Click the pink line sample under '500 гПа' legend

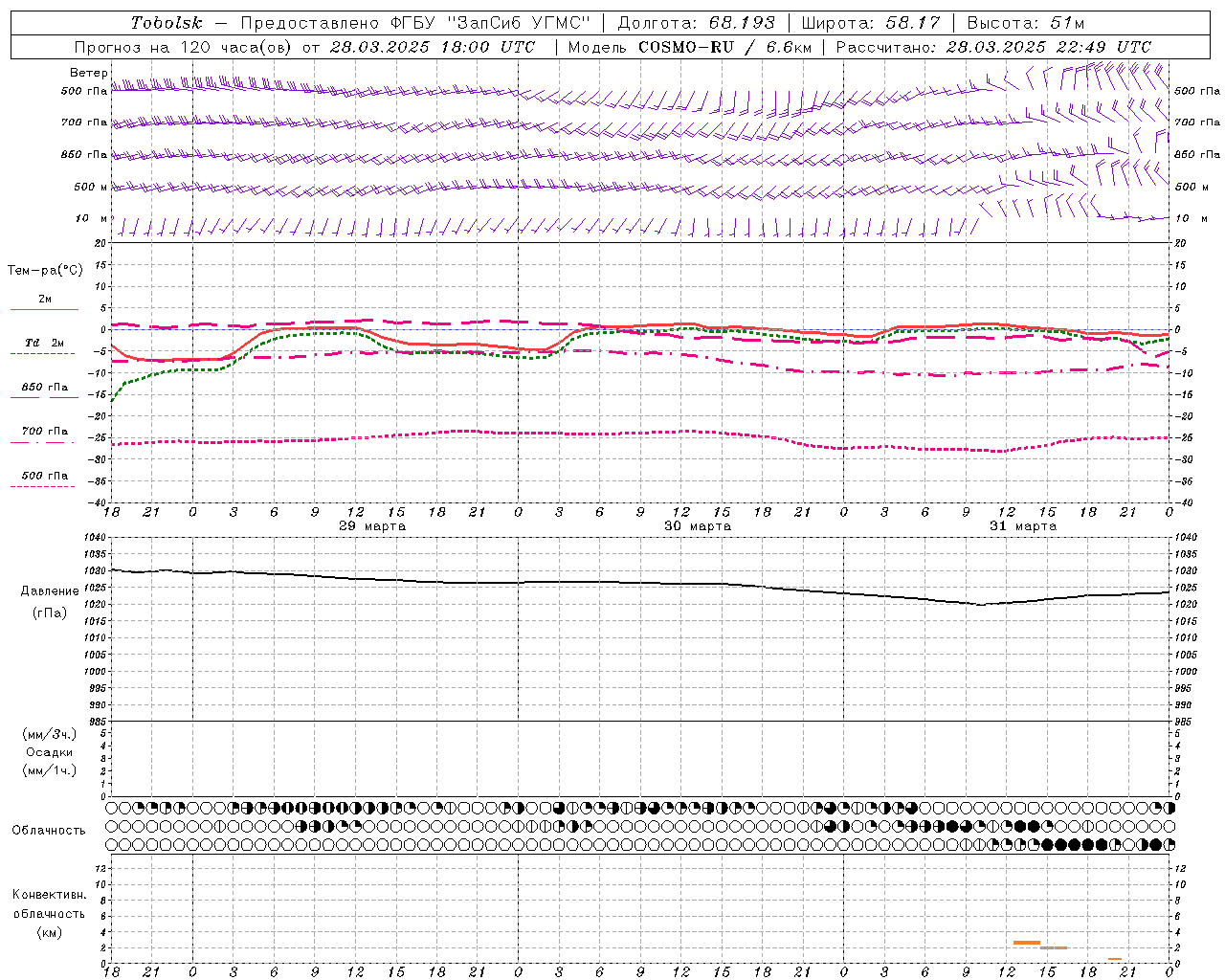43,486
